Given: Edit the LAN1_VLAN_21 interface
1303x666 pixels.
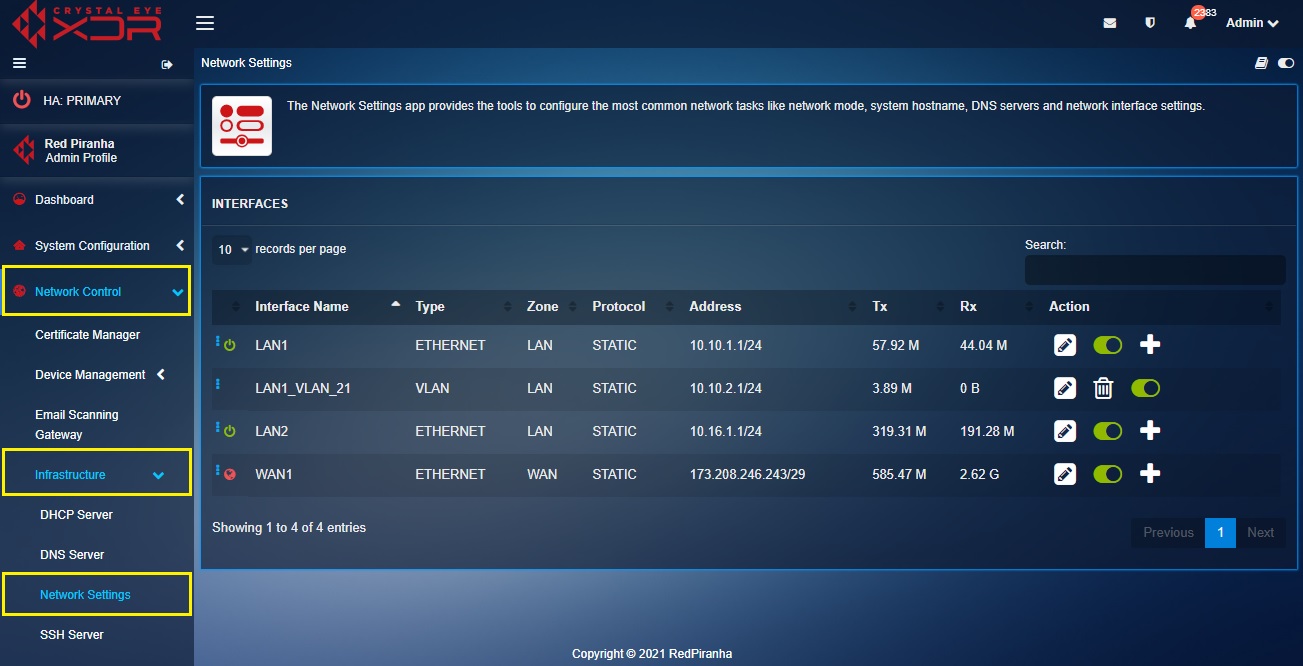Looking at the screenshot, I should click(x=1065, y=388).
